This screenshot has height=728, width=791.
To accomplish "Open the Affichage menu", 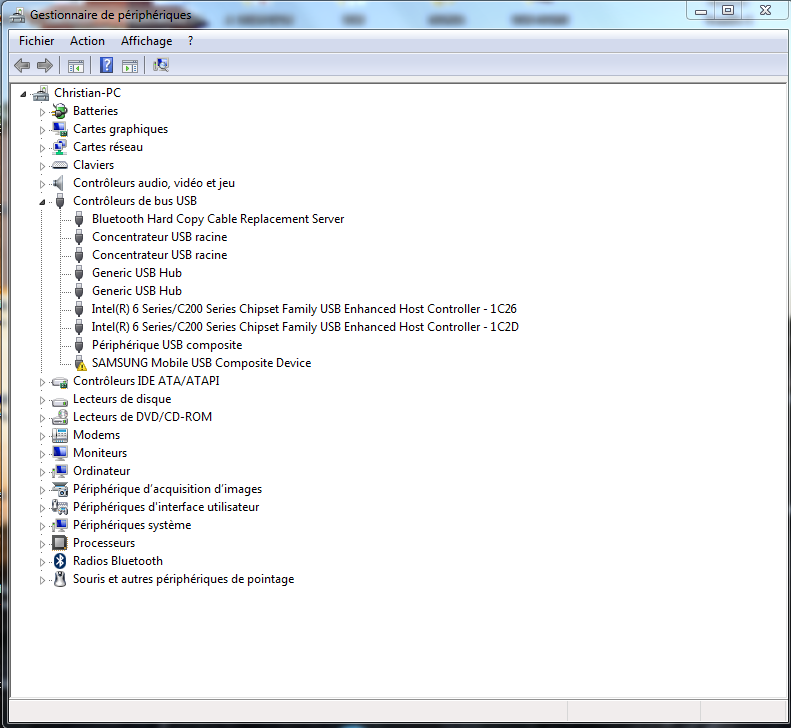I will coord(146,41).
